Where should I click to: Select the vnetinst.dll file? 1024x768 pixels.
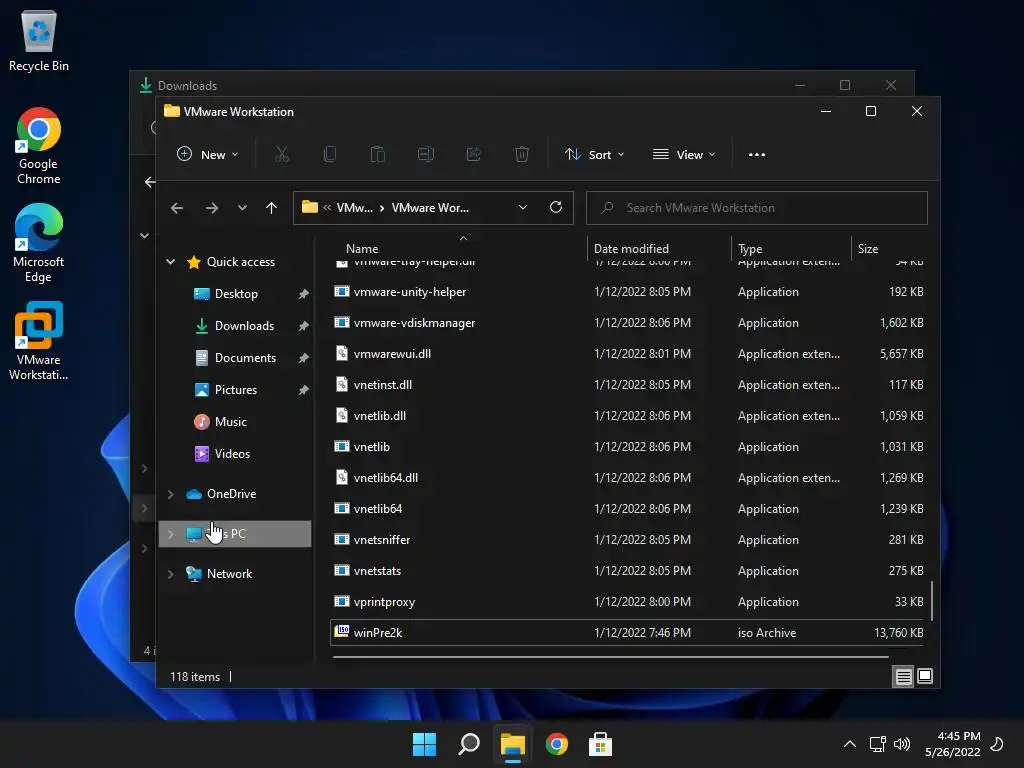tap(628, 385)
